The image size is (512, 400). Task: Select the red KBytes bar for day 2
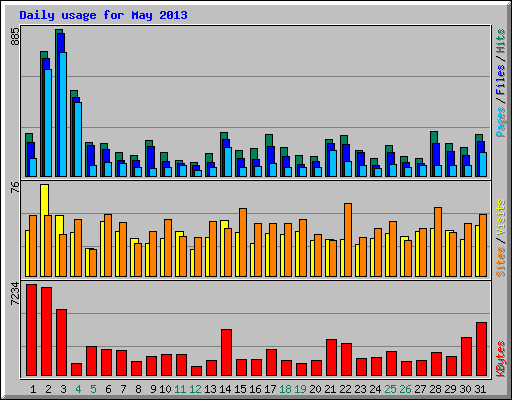pyautogui.click(x=47, y=332)
